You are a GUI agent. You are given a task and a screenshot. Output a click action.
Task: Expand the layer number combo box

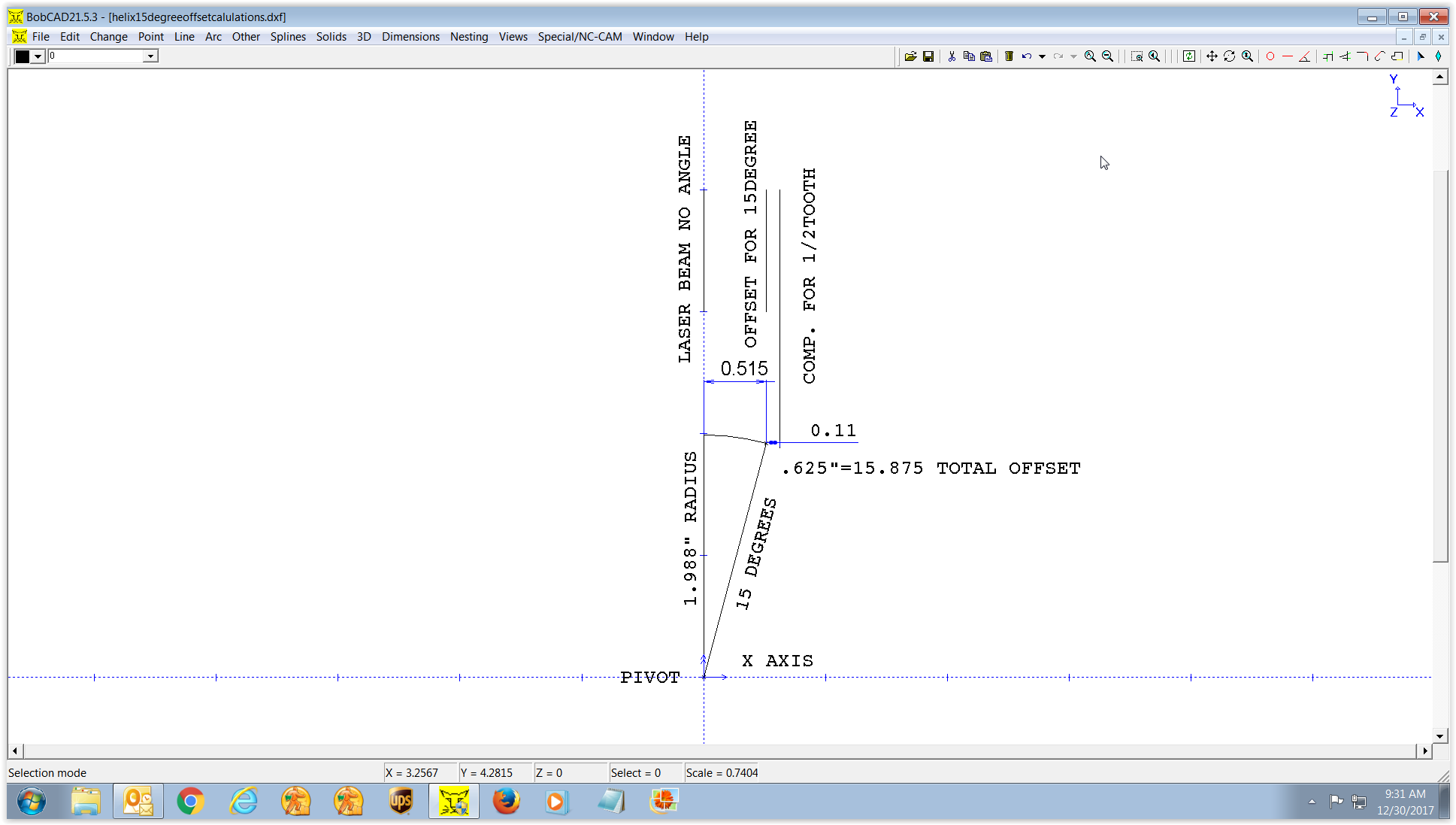pyautogui.click(x=150, y=56)
